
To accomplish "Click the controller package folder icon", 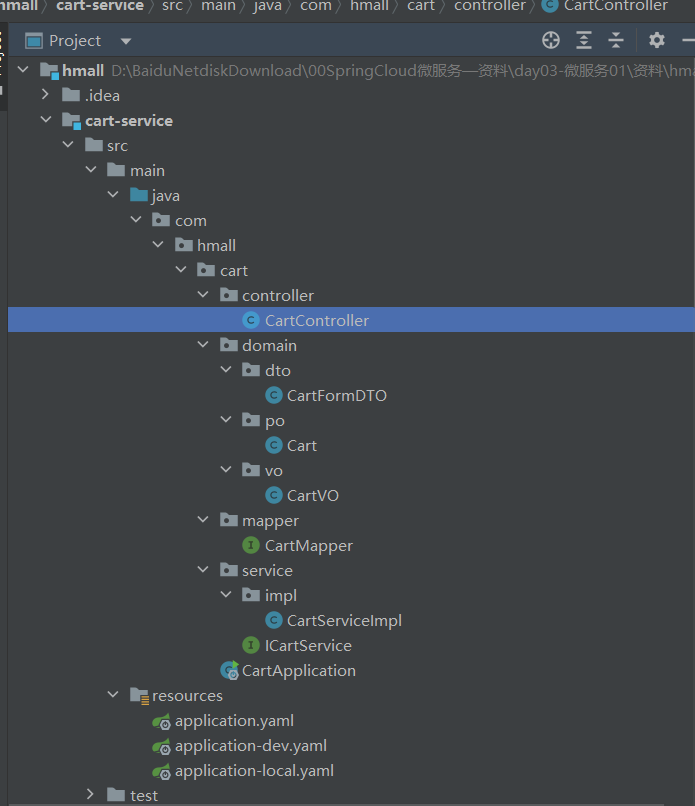I will tap(229, 295).
